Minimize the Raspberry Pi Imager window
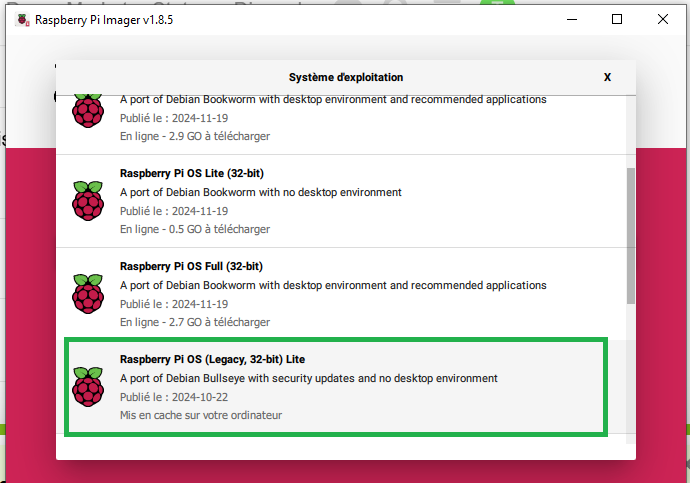This screenshot has width=690, height=483. tap(572, 19)
